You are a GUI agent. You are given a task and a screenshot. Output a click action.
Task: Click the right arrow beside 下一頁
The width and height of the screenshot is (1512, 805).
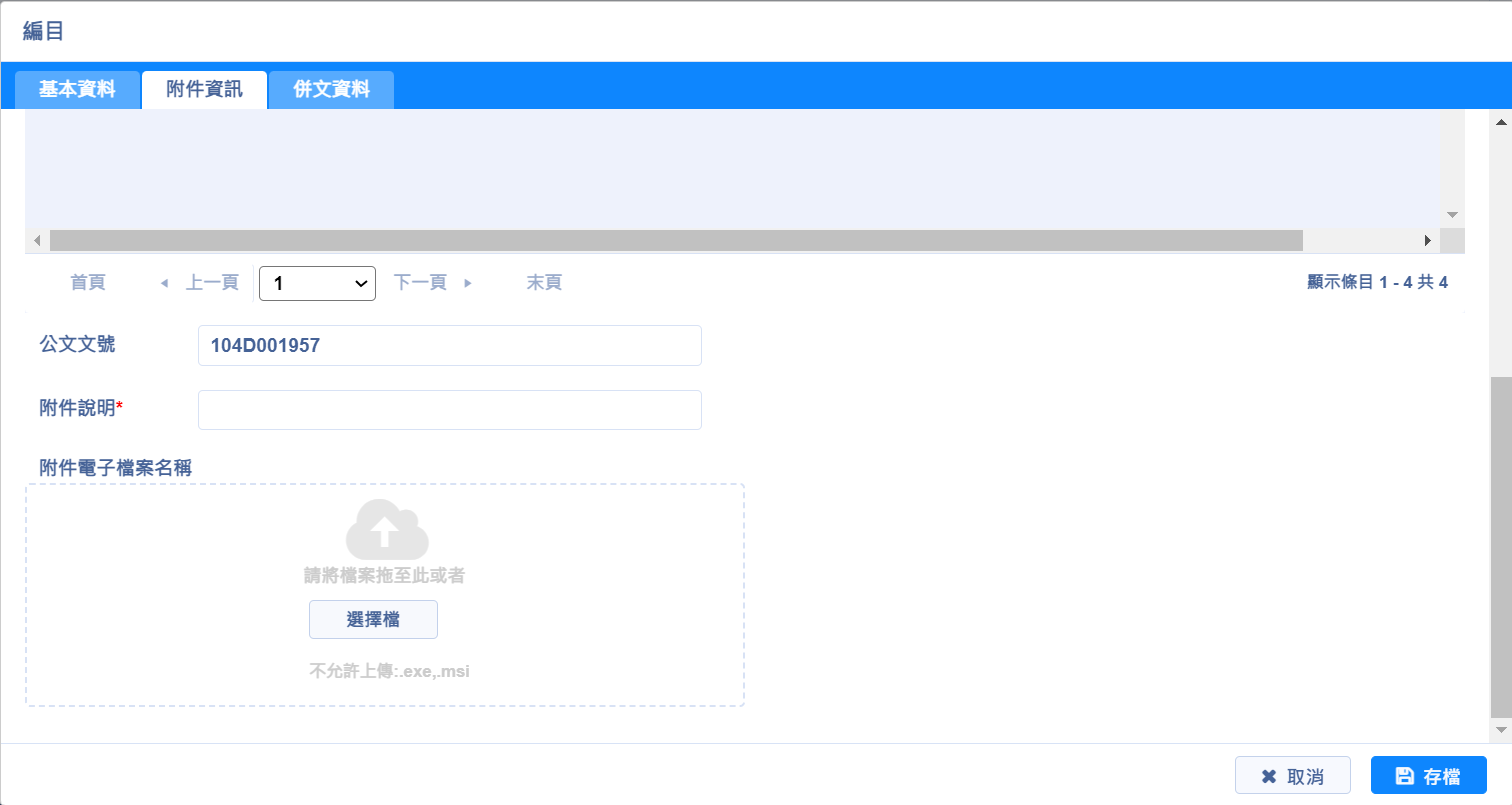[x=467, y=283]
